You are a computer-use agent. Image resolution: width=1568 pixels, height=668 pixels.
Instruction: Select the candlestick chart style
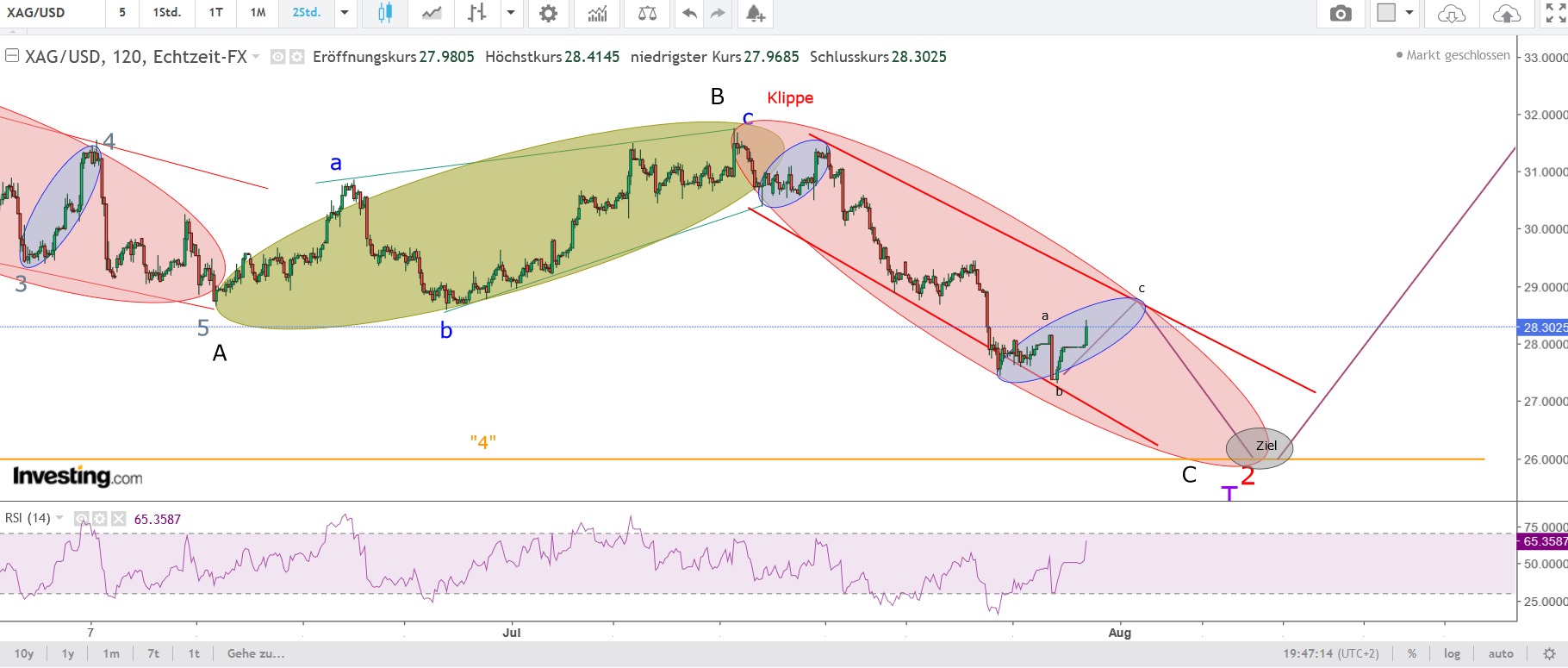385,13
